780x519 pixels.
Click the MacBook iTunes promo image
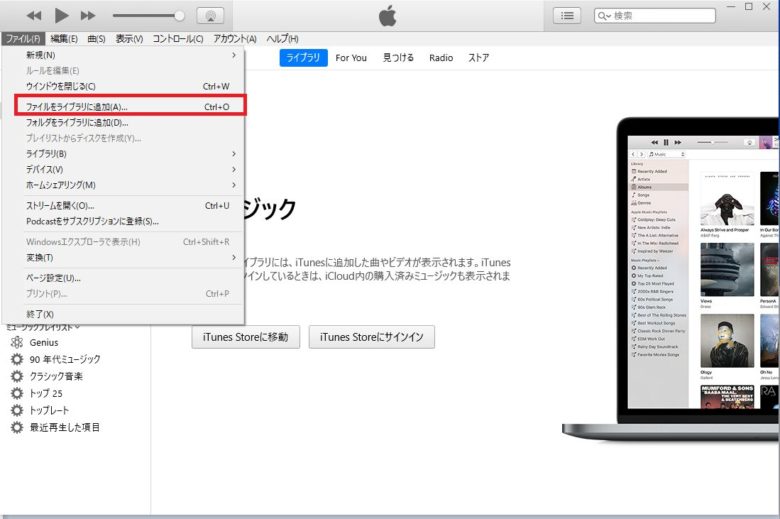pos(671,279)
